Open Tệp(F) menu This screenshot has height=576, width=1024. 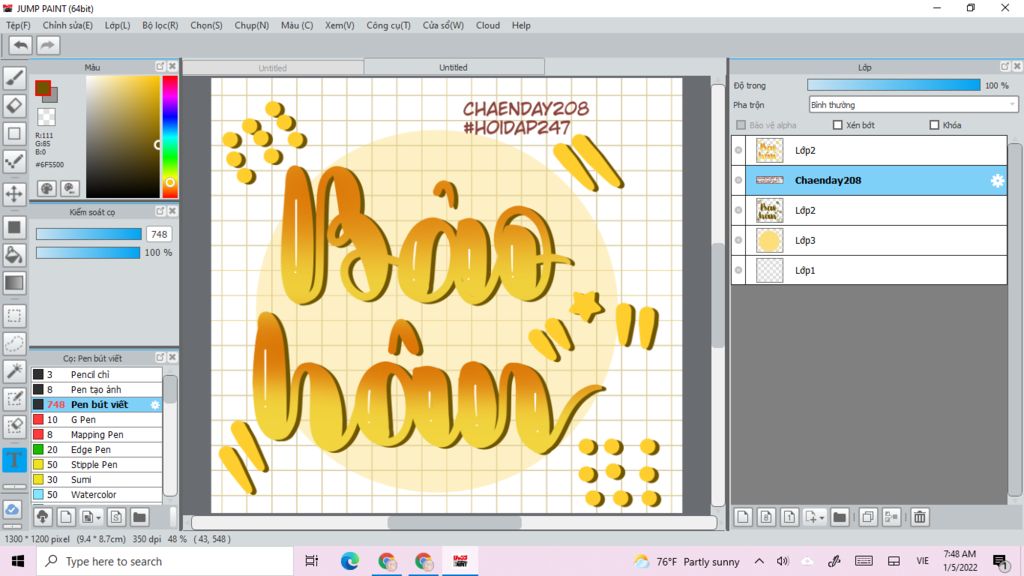[18, 25]
